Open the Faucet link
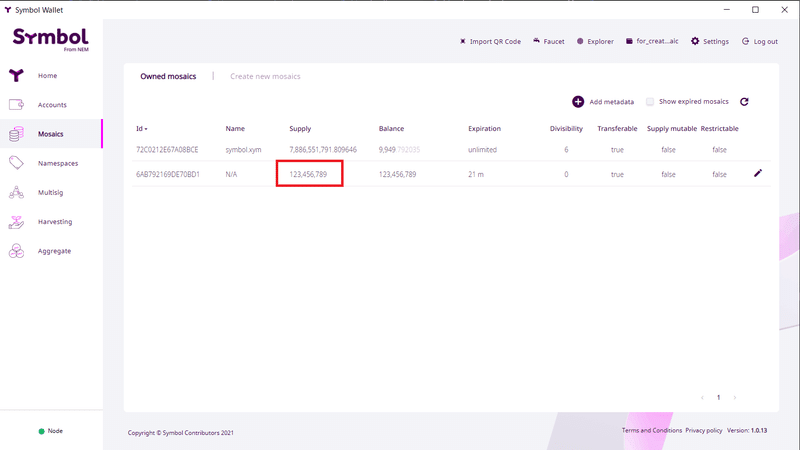 point(548,41)
